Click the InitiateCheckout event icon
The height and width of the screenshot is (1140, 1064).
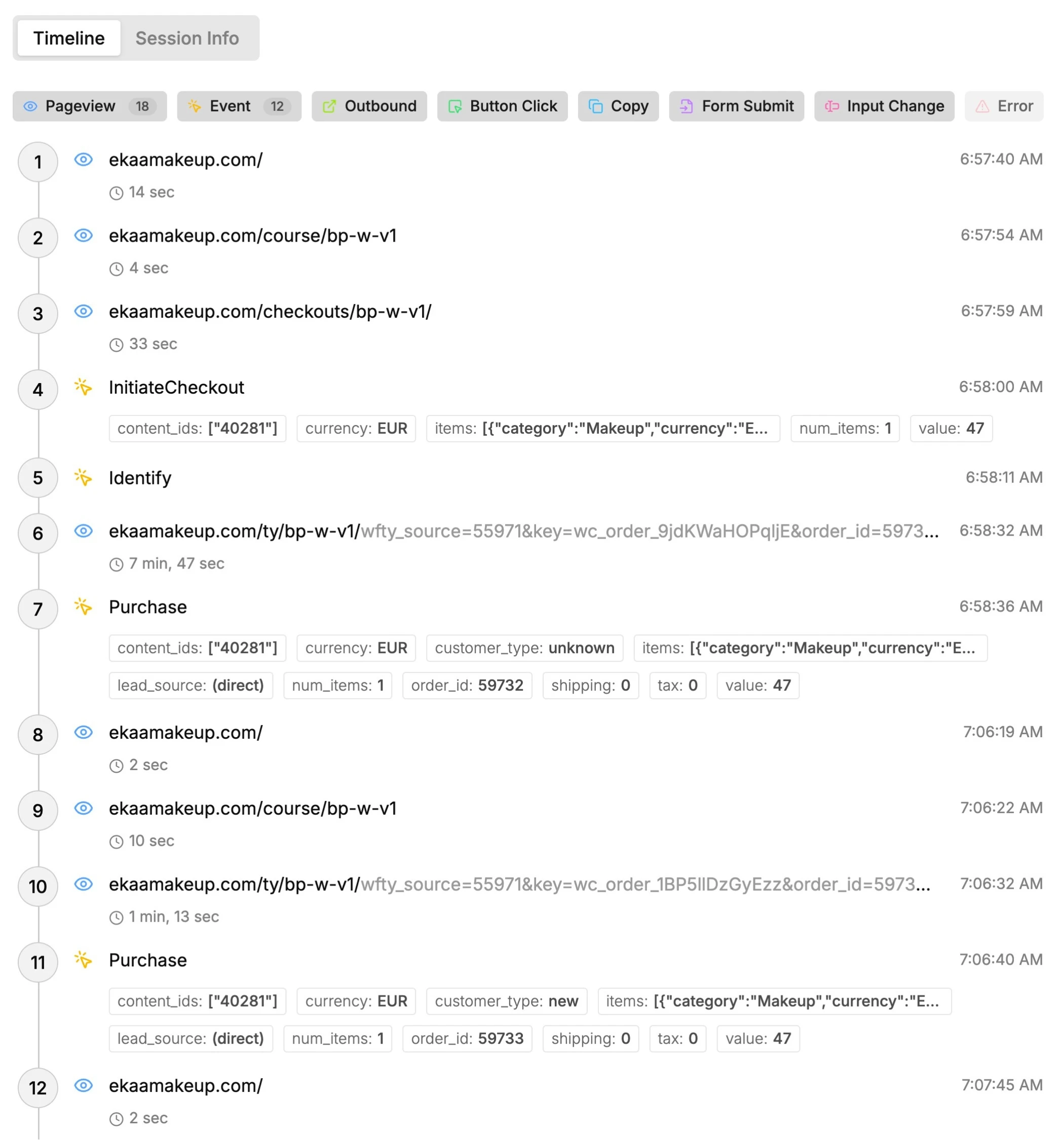click(x=84, y=387)
